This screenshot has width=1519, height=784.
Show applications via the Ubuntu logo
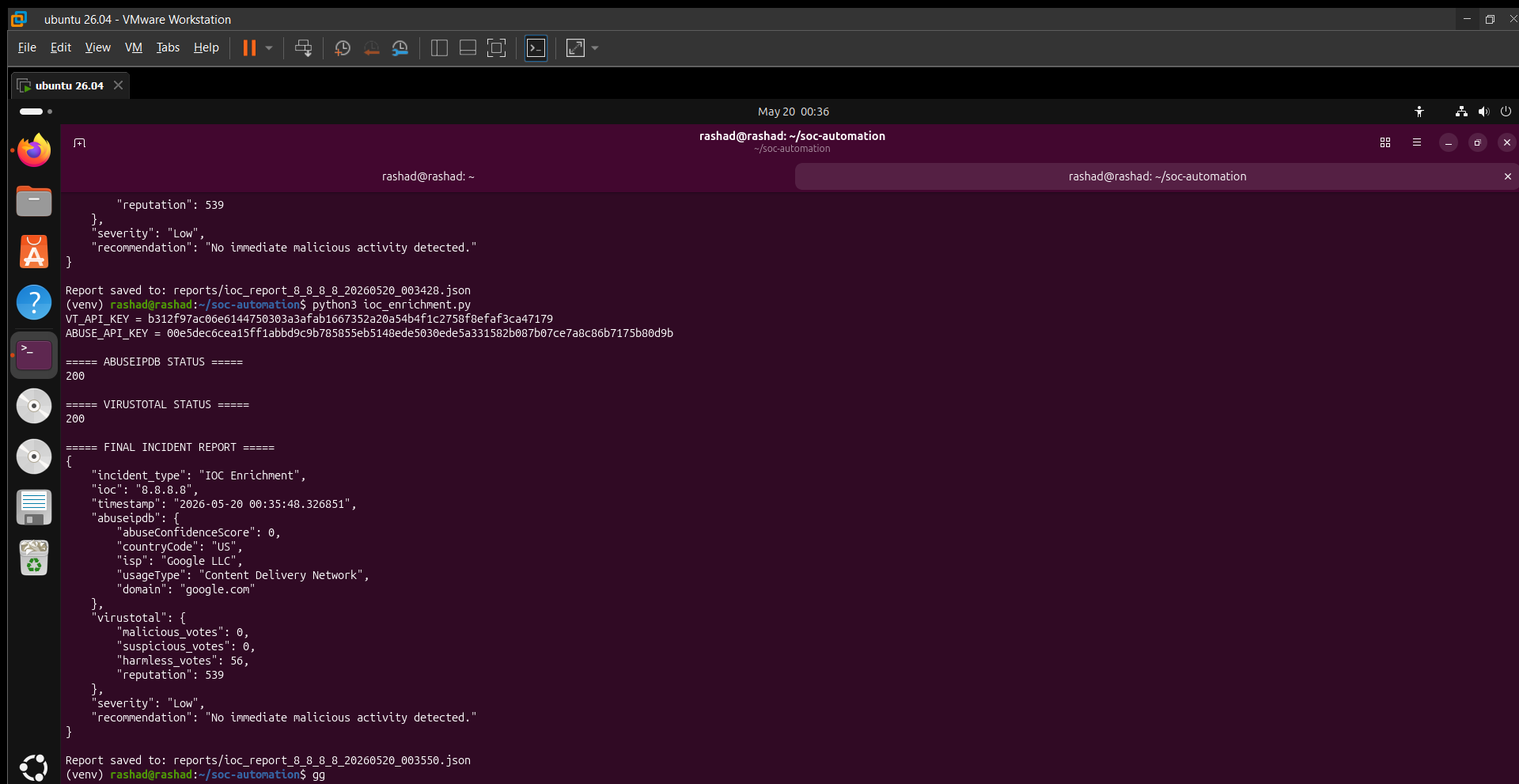[34, 767]
